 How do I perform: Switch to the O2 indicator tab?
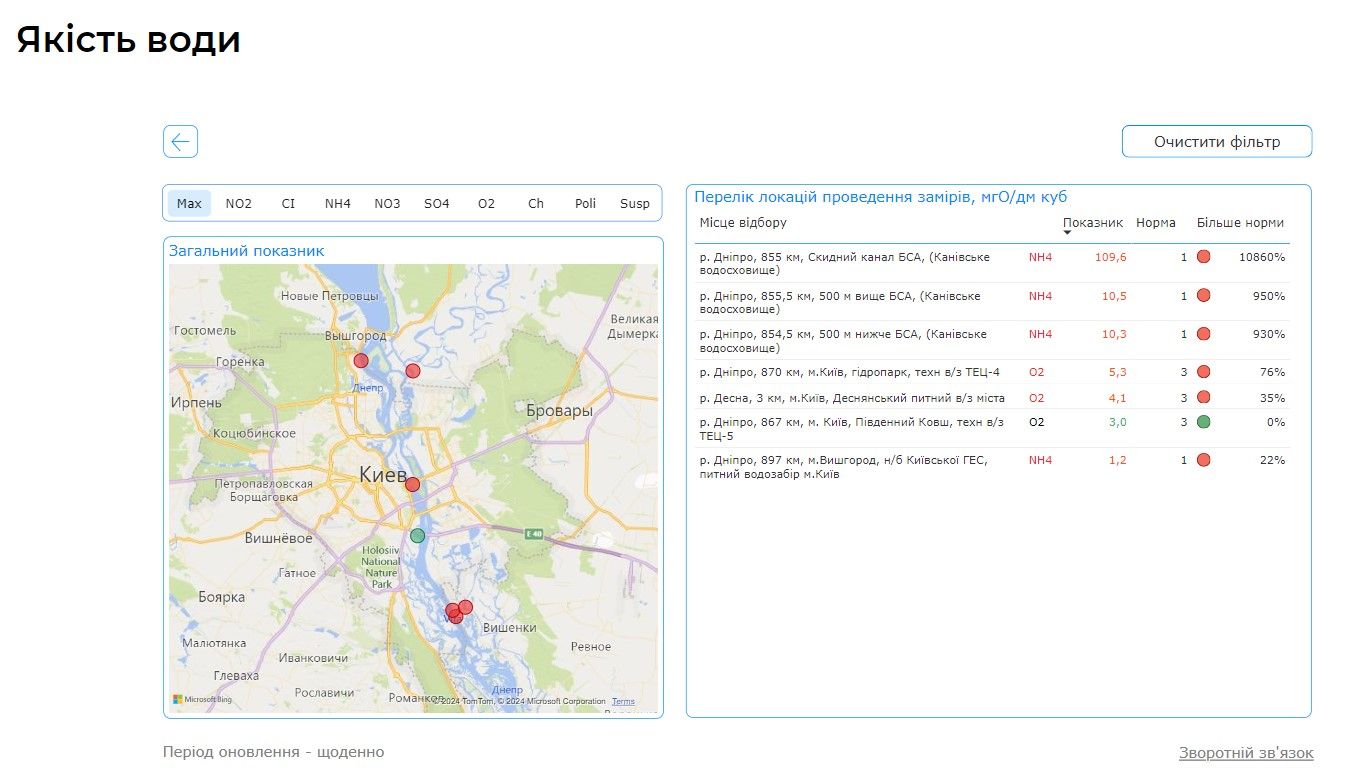pos(486,203)
